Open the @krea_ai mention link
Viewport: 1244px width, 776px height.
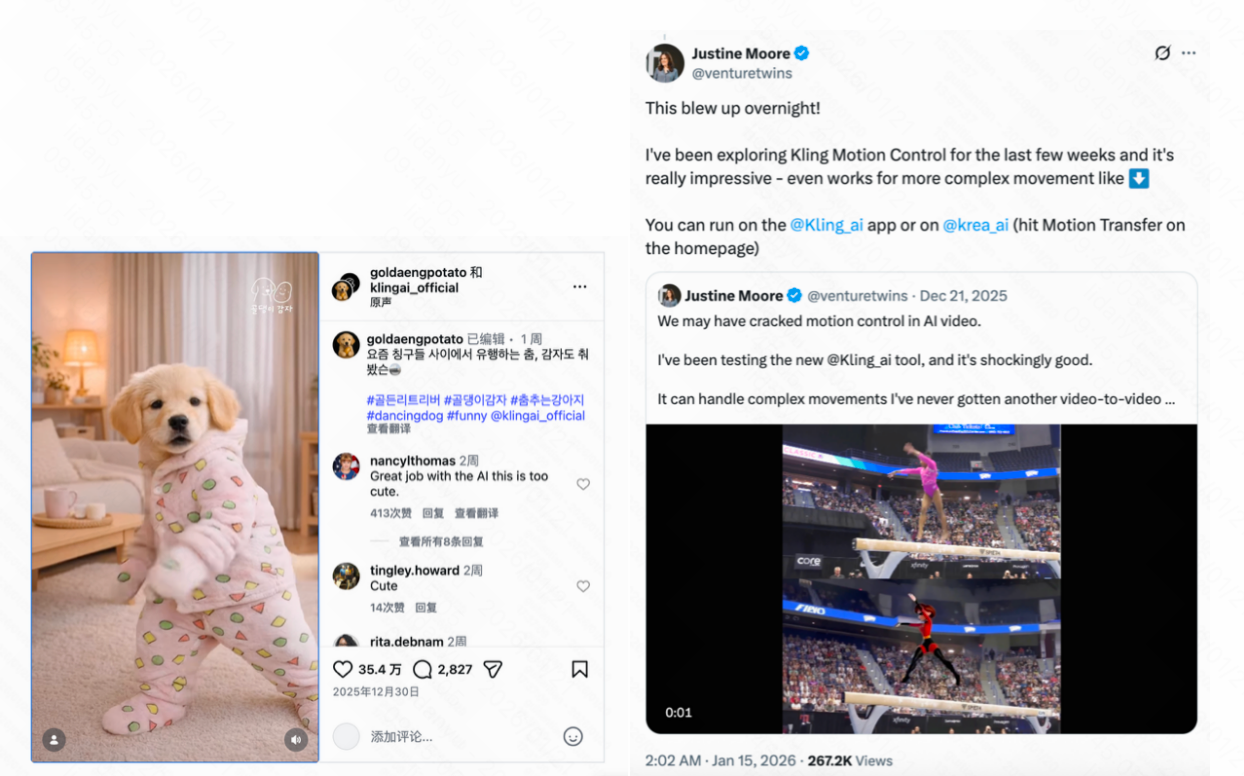coord(975,225)
